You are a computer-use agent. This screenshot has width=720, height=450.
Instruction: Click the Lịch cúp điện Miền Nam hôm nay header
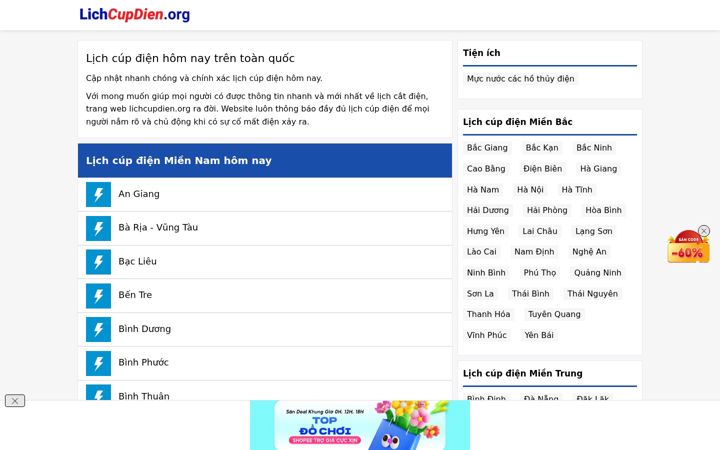pos(265,160)
